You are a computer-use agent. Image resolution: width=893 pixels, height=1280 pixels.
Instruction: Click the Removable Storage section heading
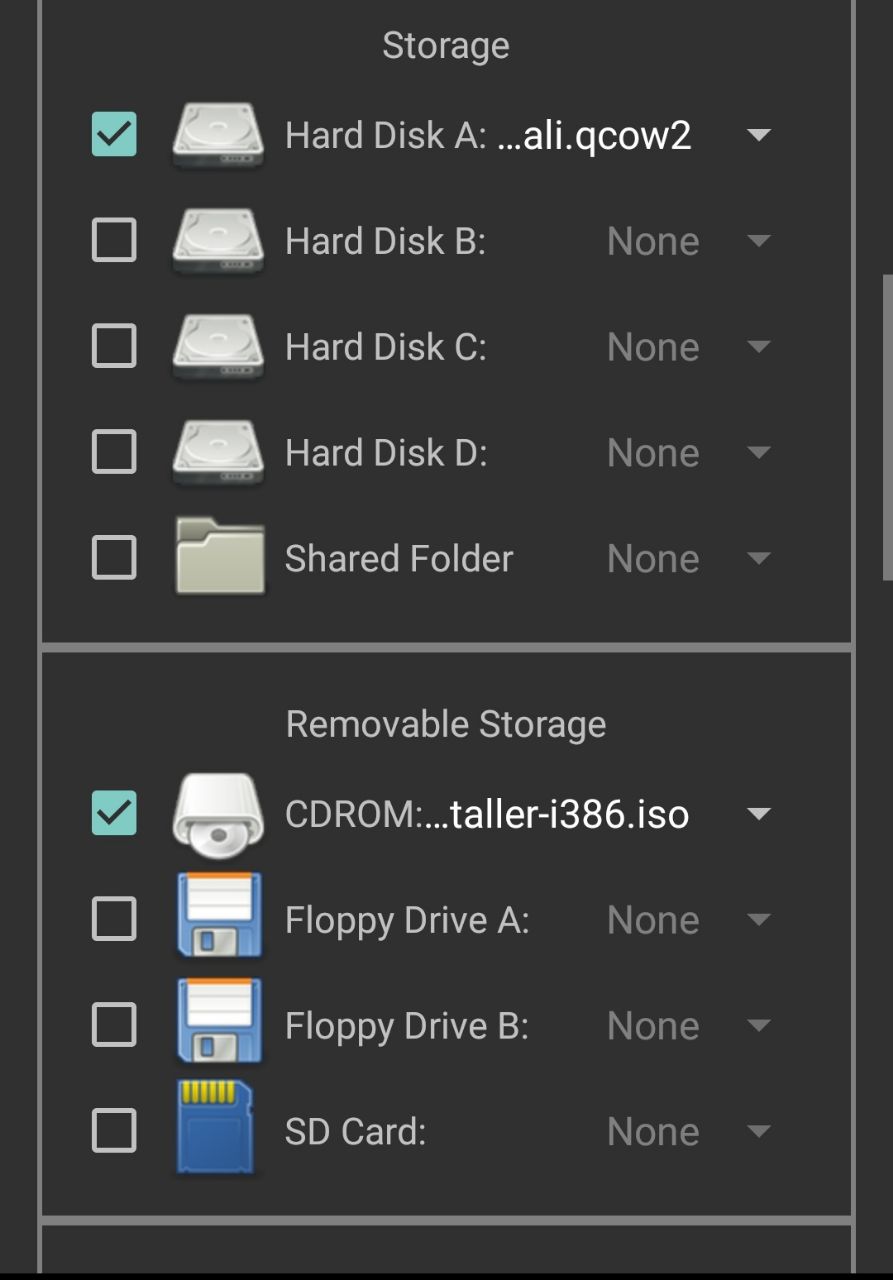446,724
